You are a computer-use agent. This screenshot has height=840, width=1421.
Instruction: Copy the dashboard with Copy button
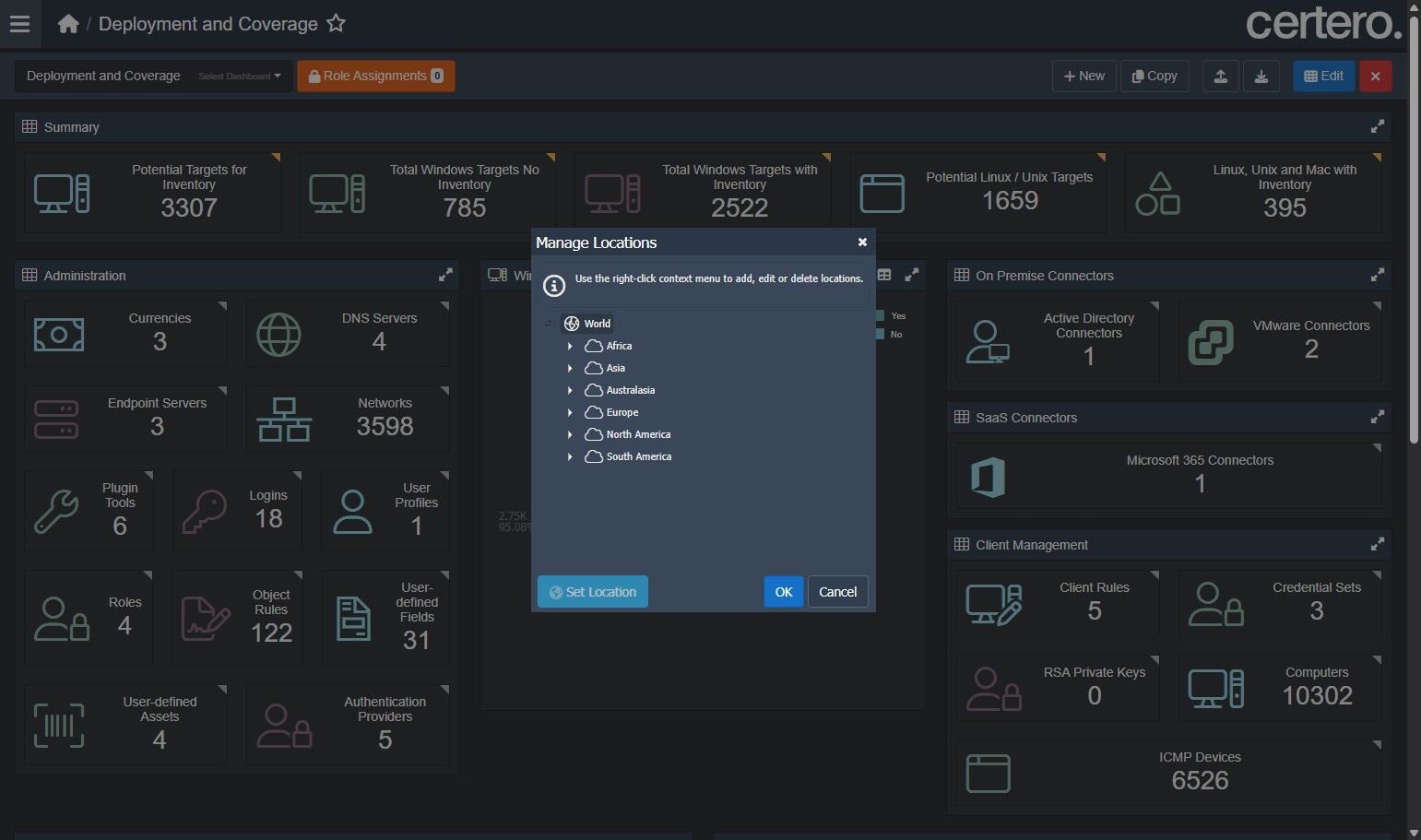(1155, 77)
